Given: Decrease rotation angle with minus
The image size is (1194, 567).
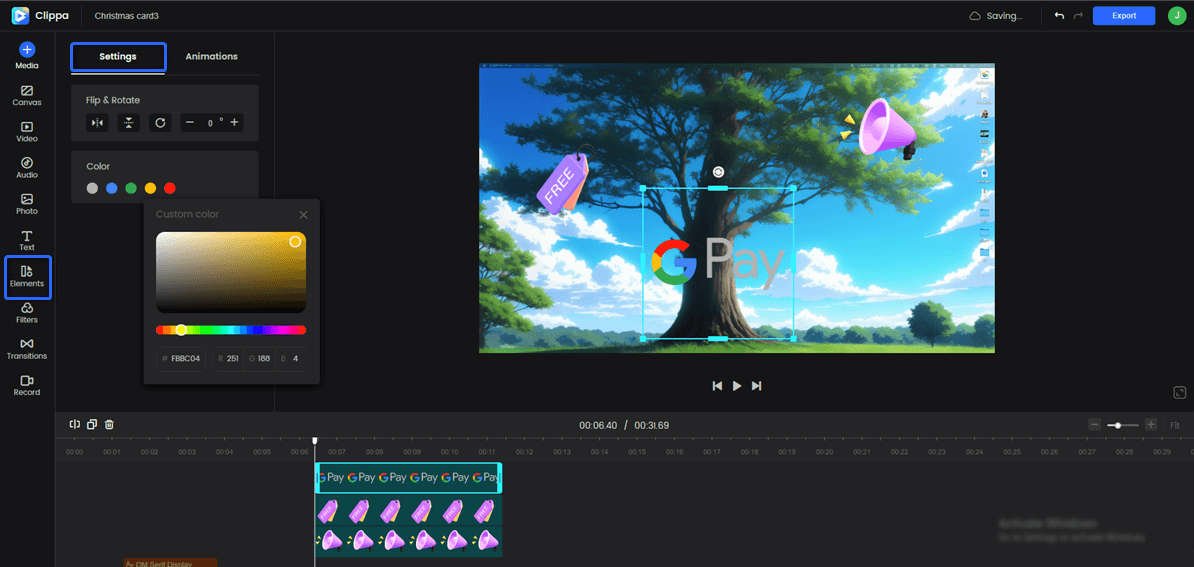Looking at the screenshot, I should [x=190, y=123].
